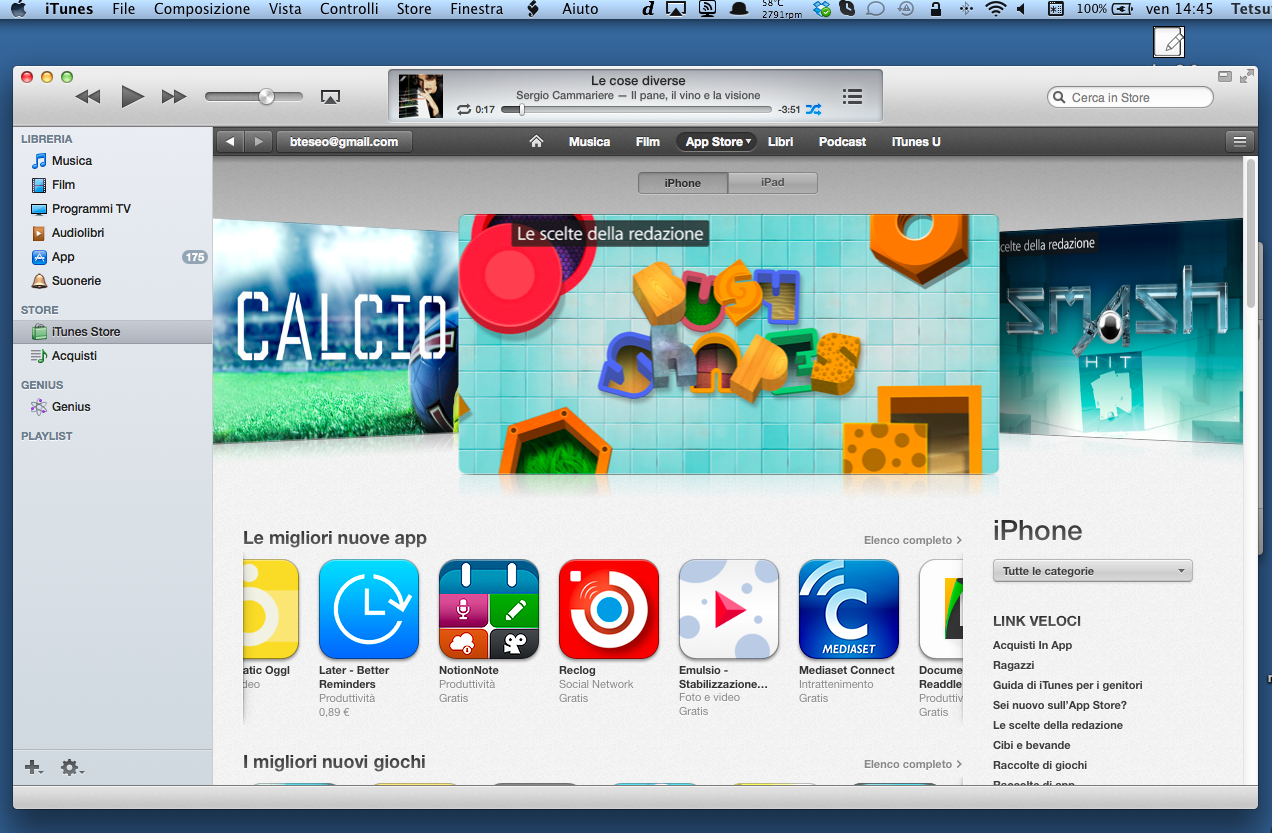Viewport: 1272px width, 833px height.
Task: Adjust the iTunes volume slider
Action: pos(254,97)
